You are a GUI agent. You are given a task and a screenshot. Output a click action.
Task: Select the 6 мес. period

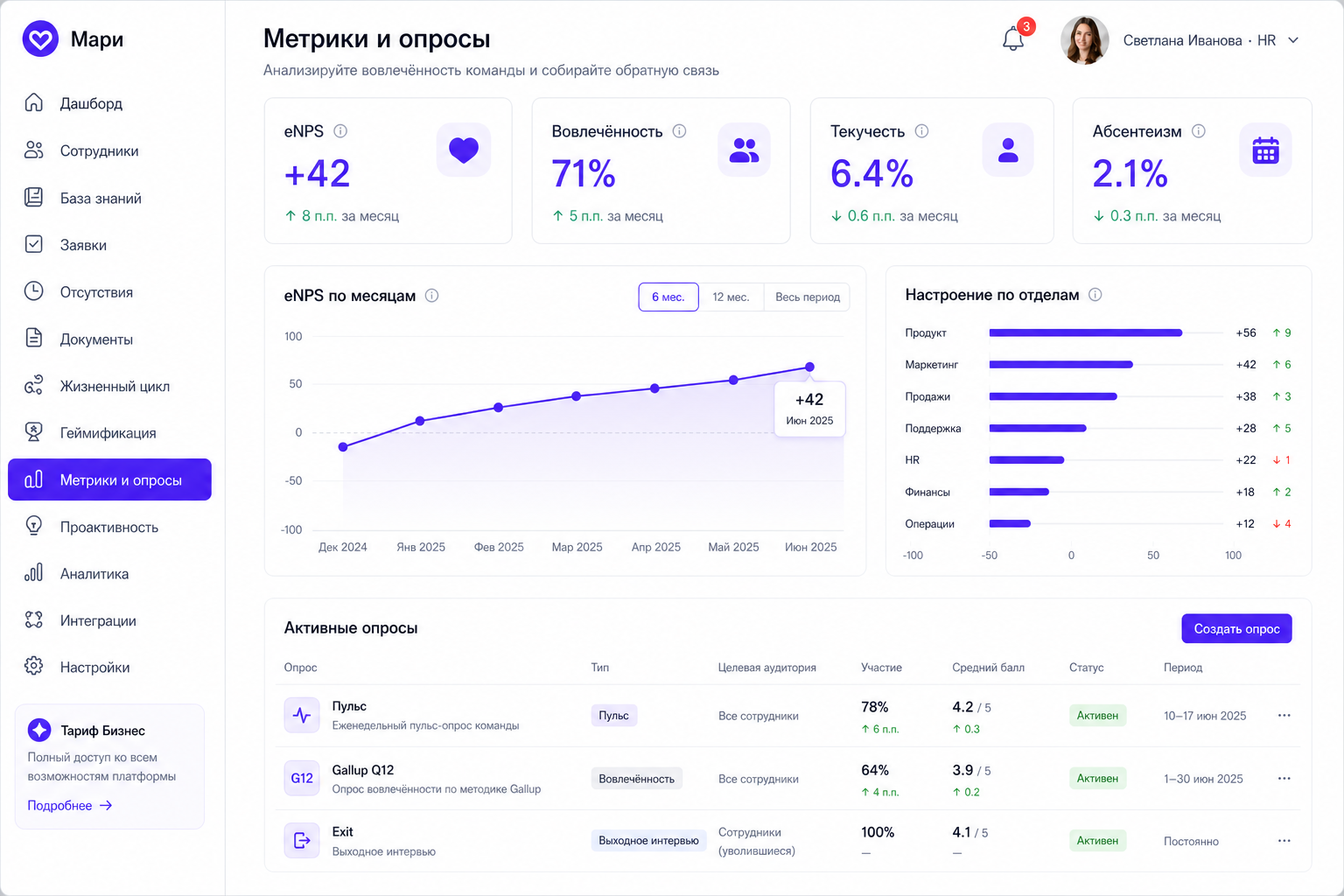[x=668, y=297]
